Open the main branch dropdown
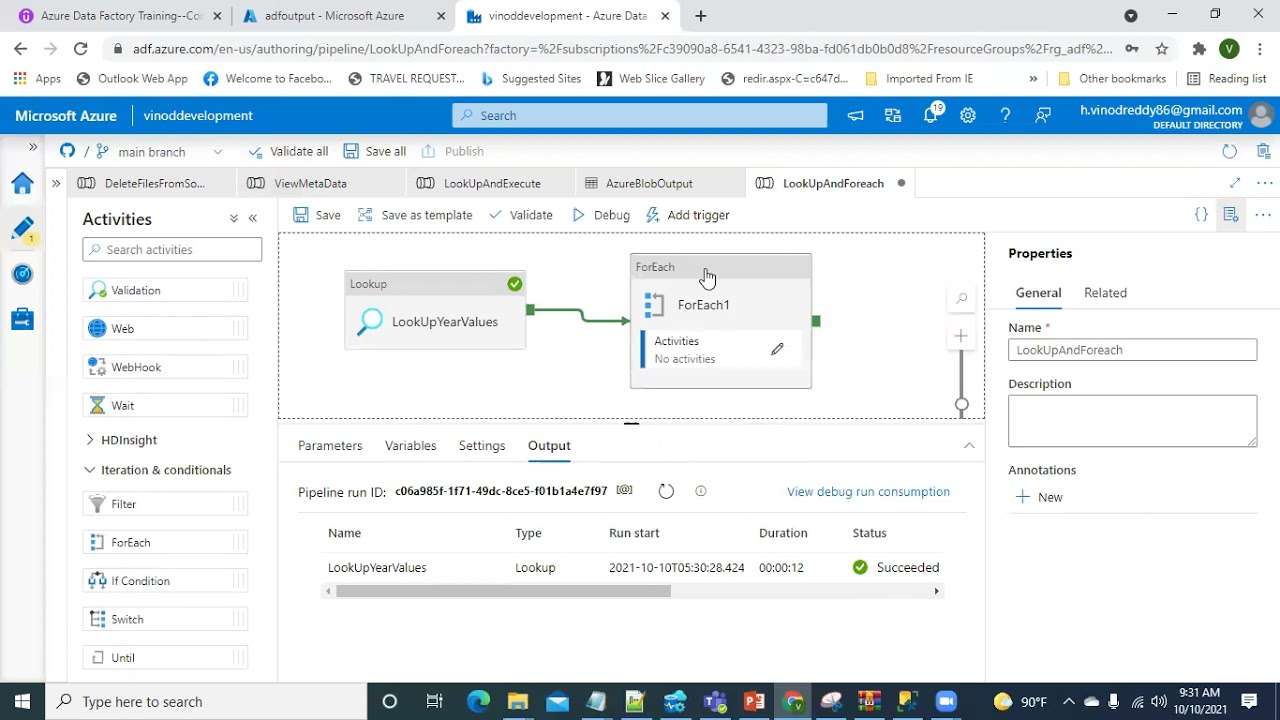This screenshot has height=720, width=1280. tap(160, 152)
